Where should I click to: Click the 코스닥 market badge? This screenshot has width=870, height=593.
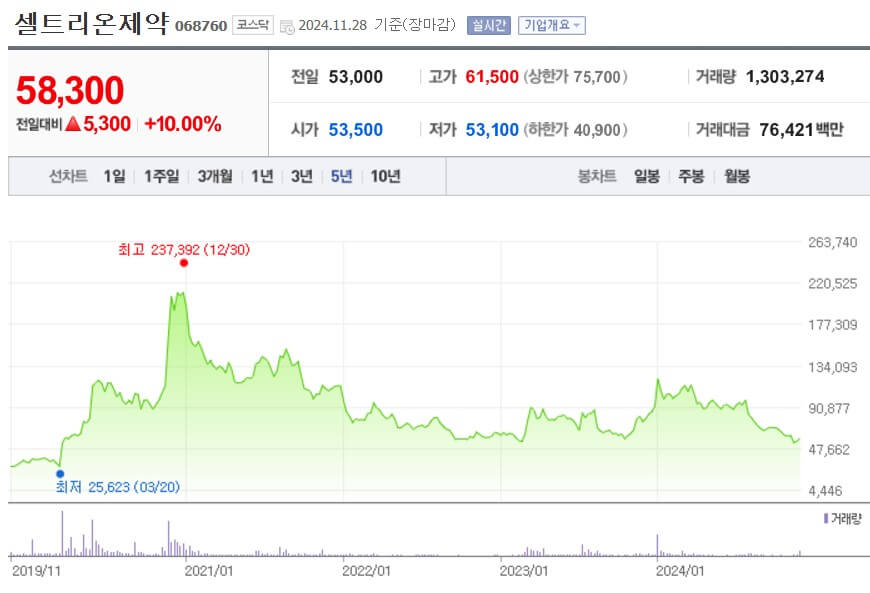coord(253,25)
